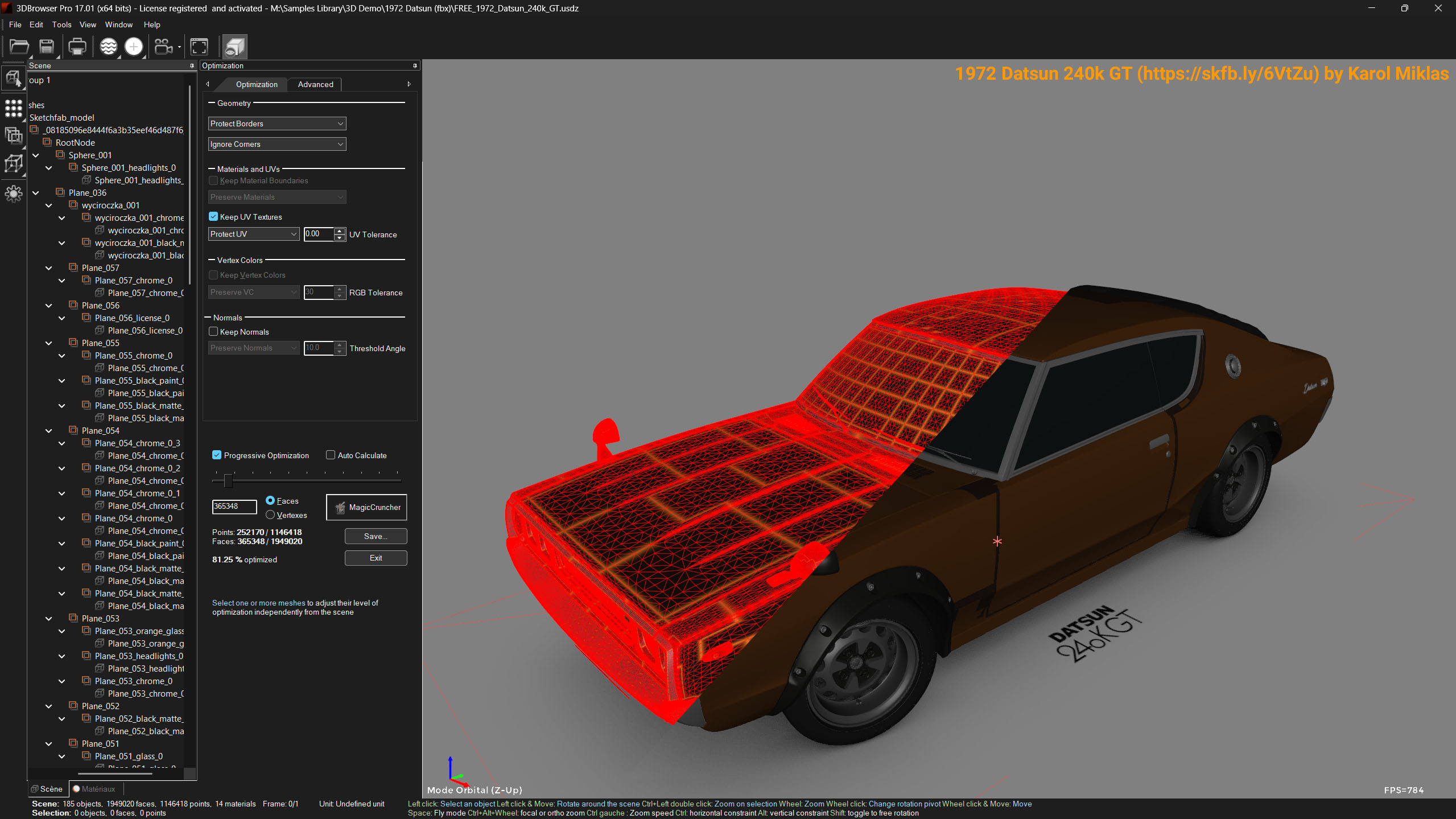Screen dimensions: 1456x819
Task: Open the Protect Borders dropdown
Action: click(277, 124)
